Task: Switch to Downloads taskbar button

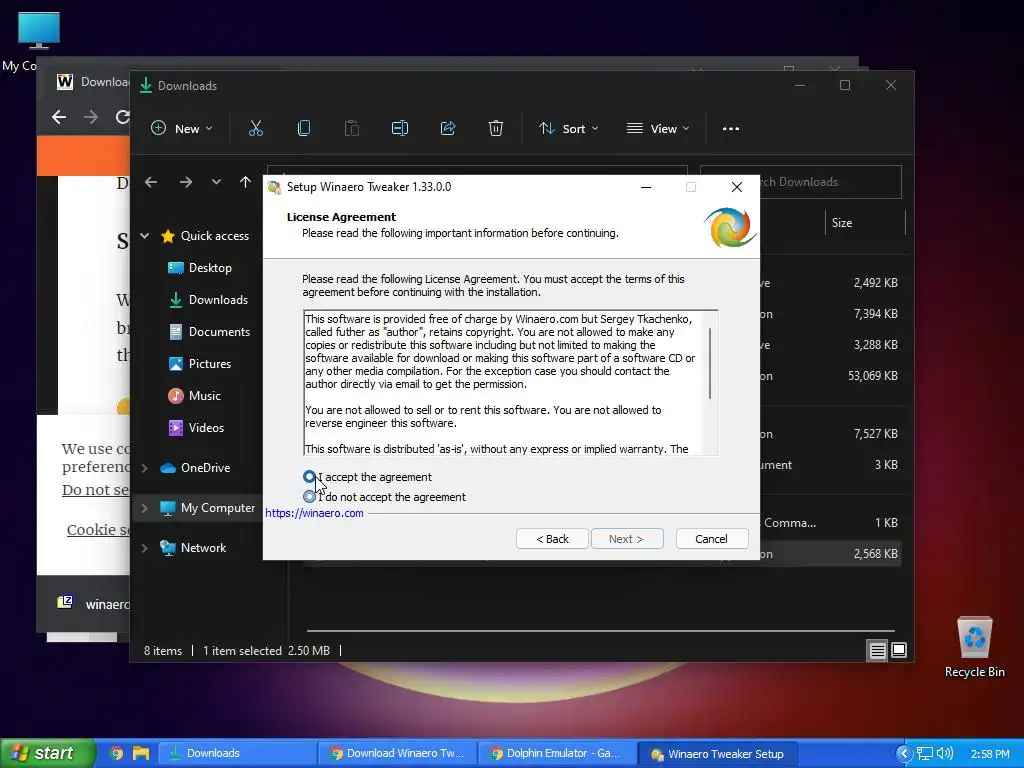Action: [x=237, y=753]
